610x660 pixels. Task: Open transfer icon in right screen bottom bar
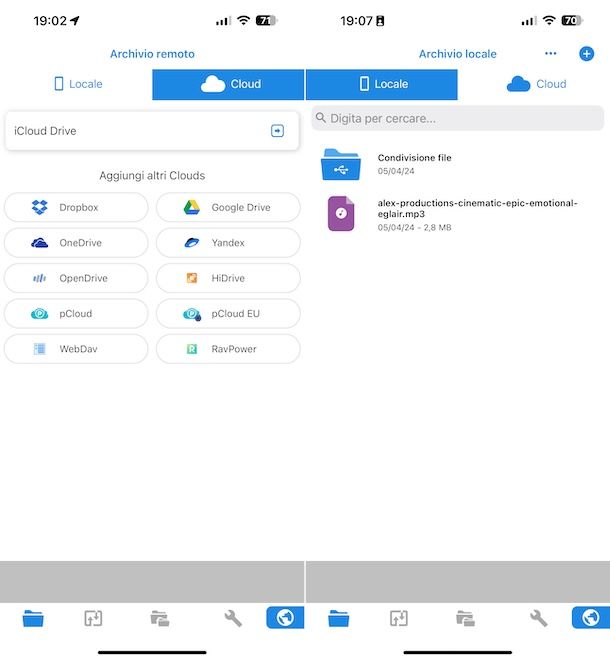(x=399, y=618)
